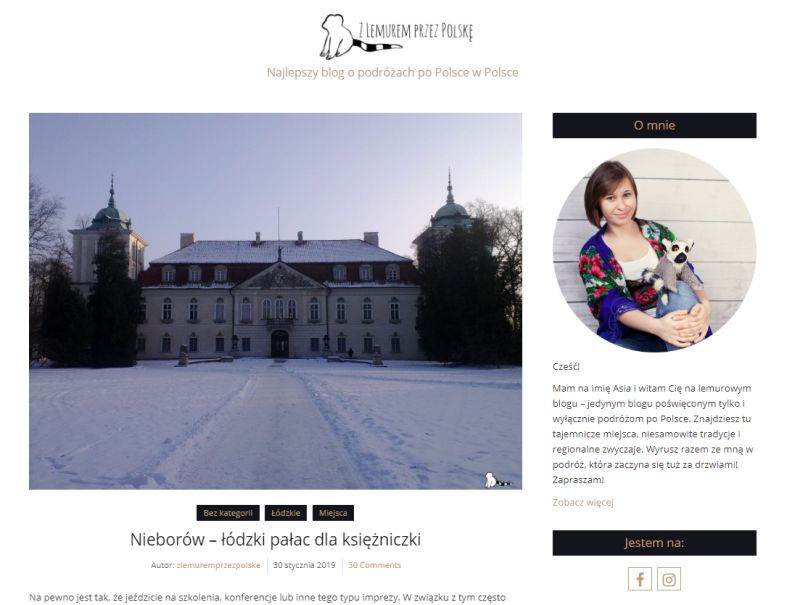Click the lemur watermark on palace photo
The height and width of the screenshot is (605, 800).
coord(497,480)
